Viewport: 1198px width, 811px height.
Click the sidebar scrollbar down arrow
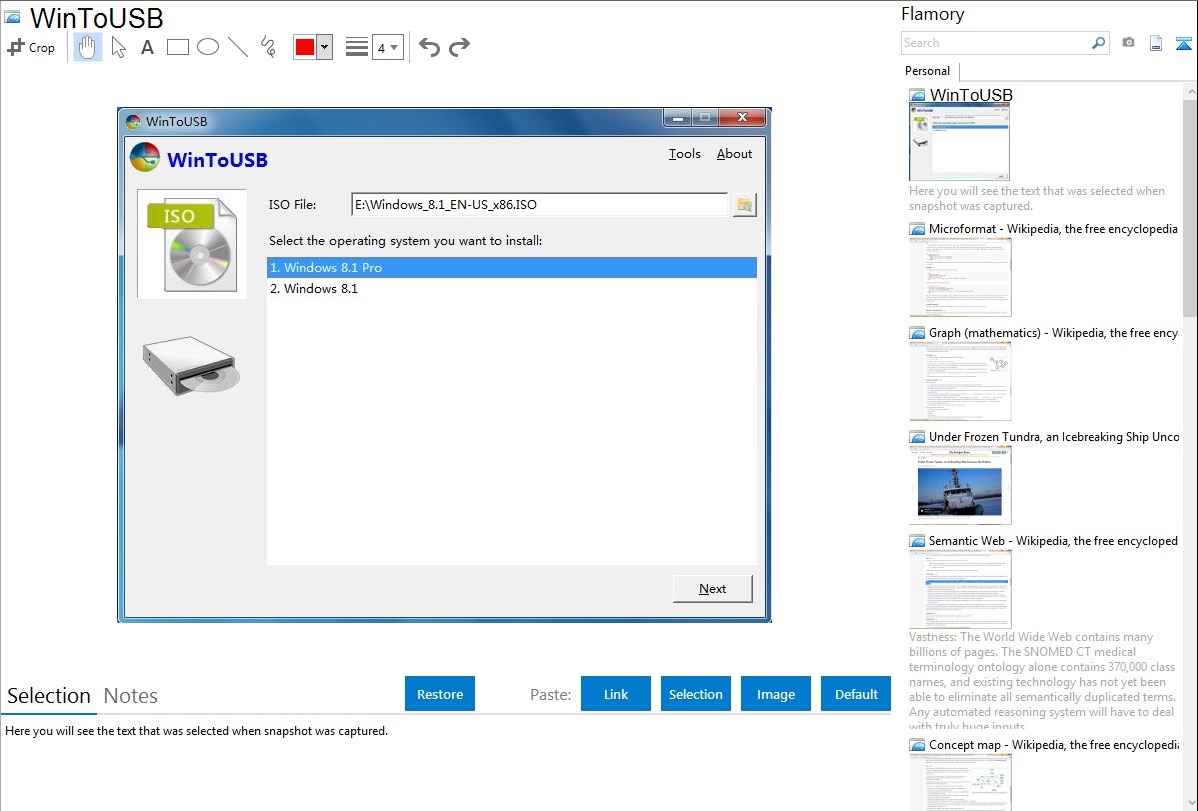1190,803
